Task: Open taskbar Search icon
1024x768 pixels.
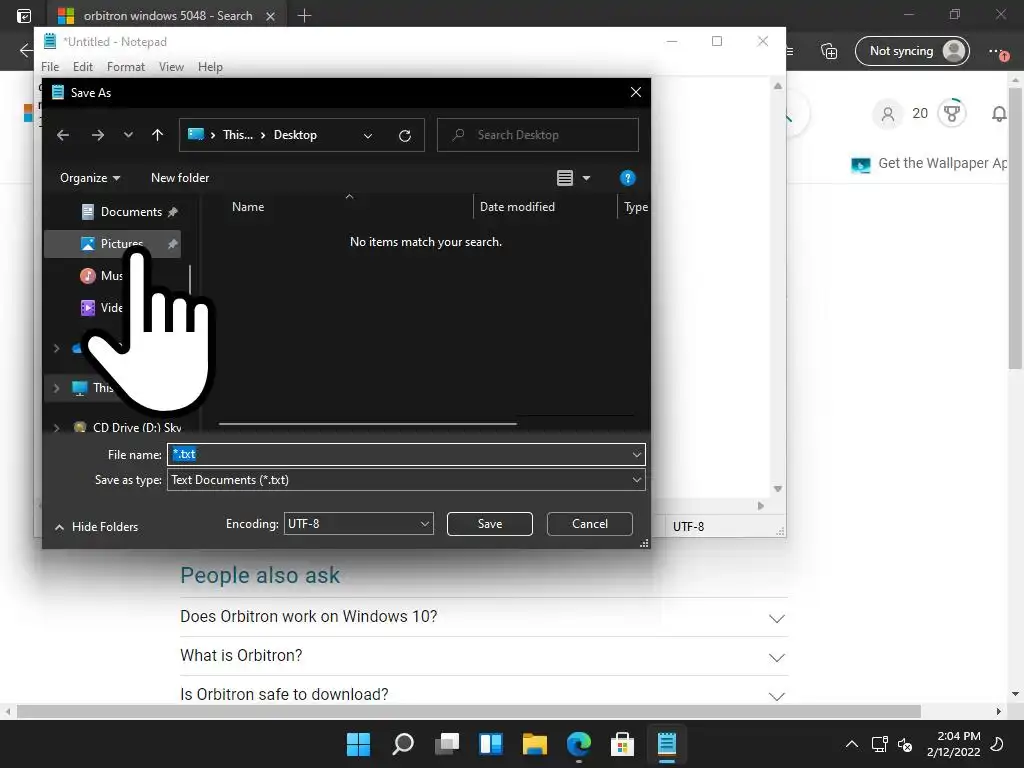Action: pyautogui.click(x=403, y=744)
